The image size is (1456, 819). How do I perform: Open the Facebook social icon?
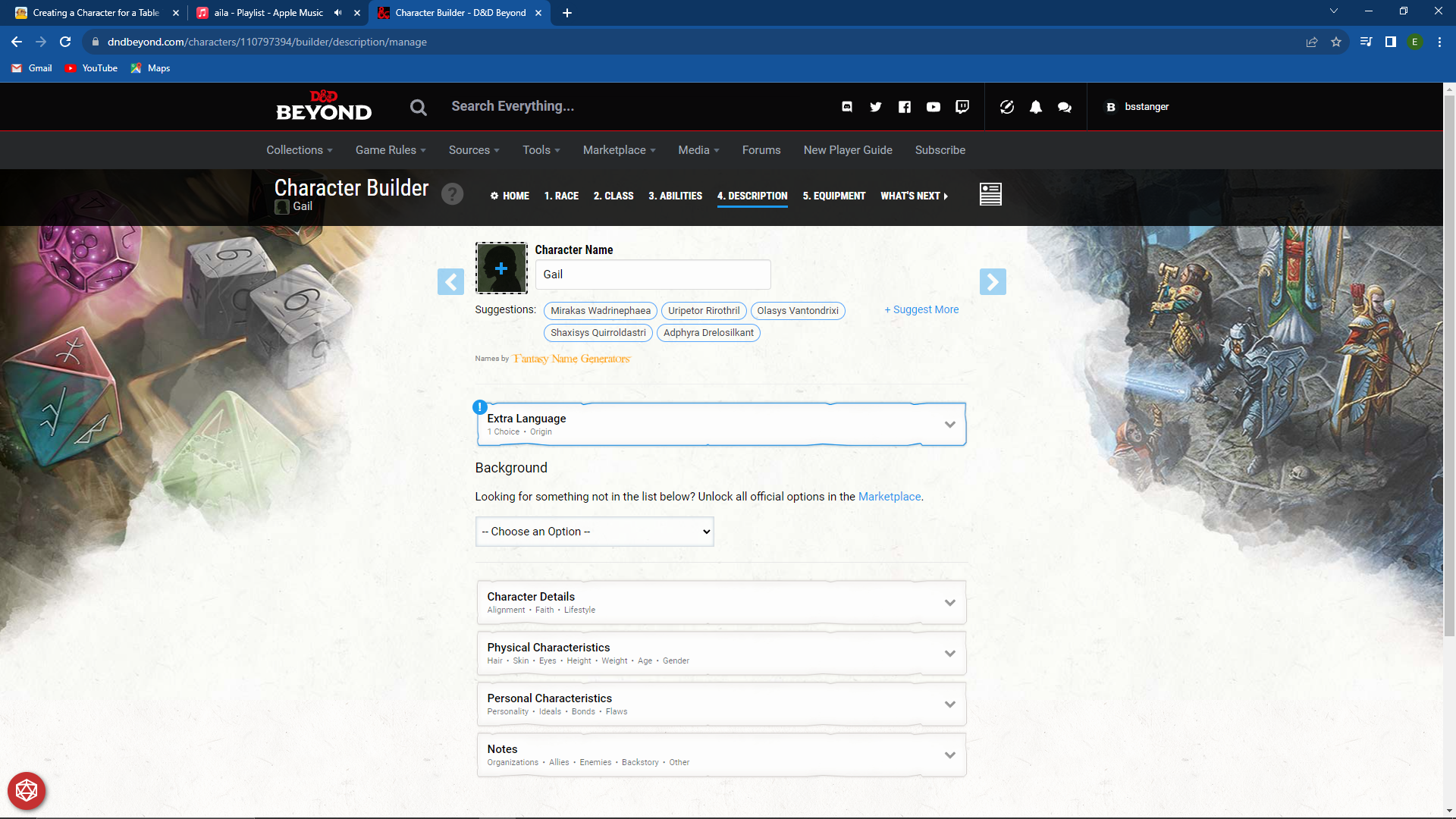[905, 107]
